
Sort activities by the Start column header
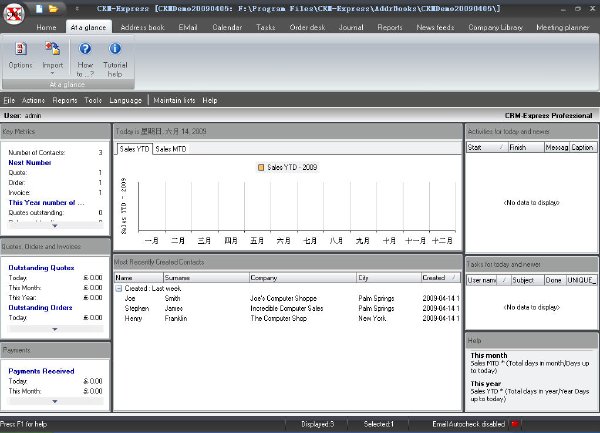click(487, 147)
